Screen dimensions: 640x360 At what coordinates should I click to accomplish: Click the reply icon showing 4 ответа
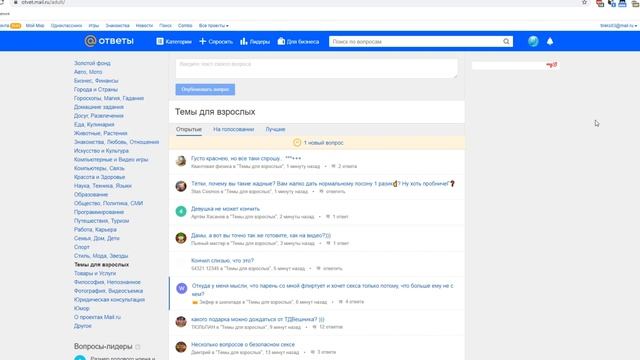(341, 302)
